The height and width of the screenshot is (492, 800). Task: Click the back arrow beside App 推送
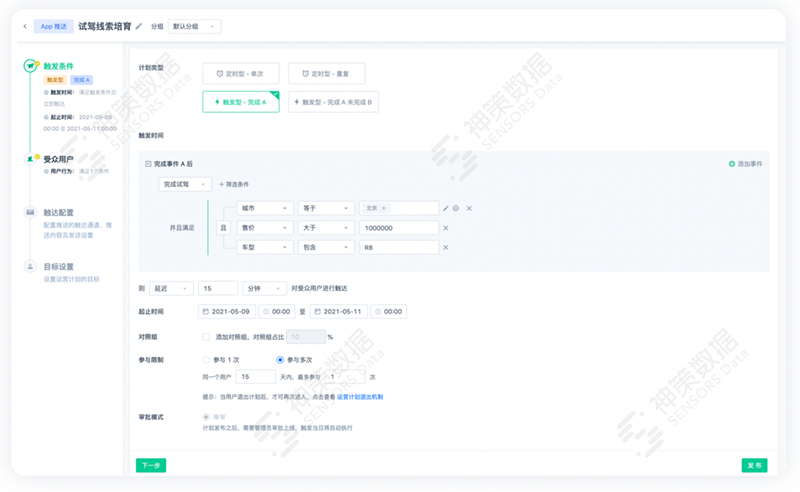[x=25, y=27]
